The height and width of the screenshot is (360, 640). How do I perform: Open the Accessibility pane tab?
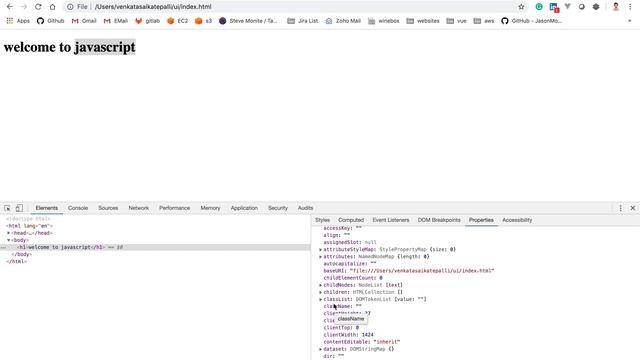517,220
